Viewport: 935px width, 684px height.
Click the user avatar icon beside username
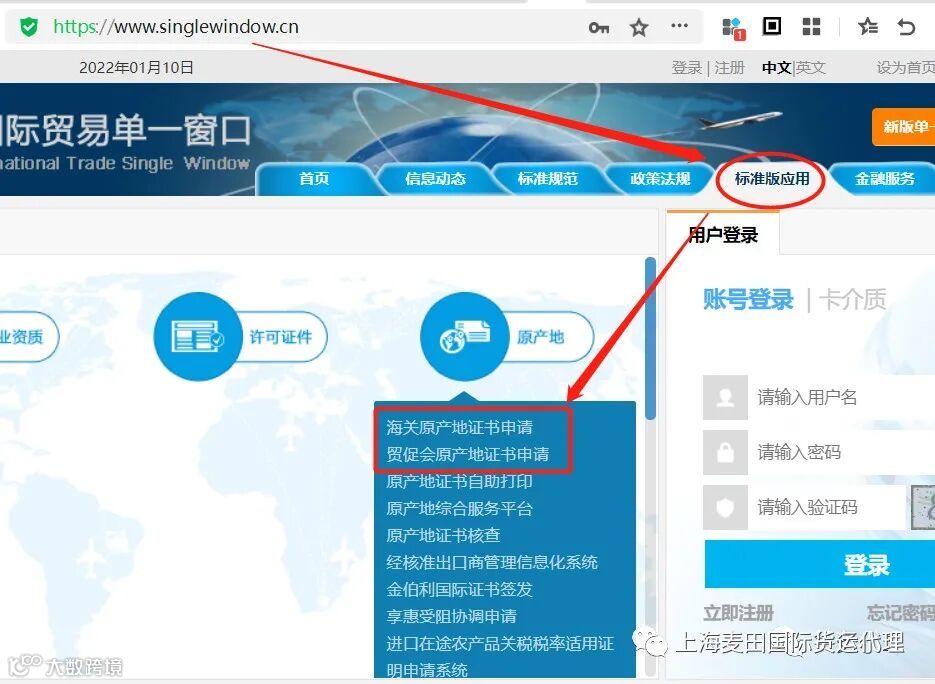[725, 397]
